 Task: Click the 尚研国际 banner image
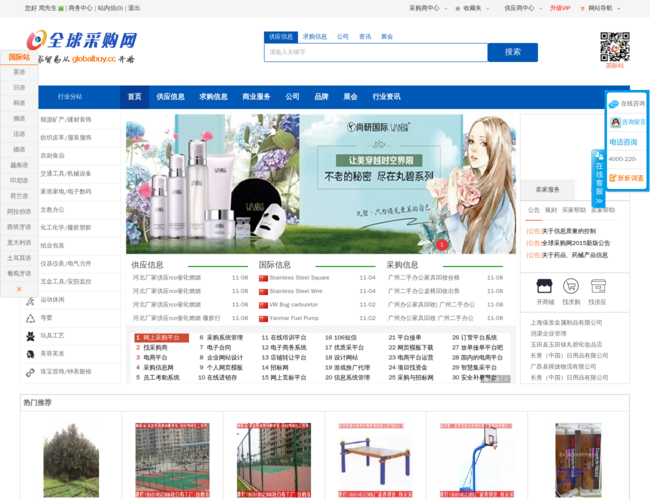[x=320, y=184]
